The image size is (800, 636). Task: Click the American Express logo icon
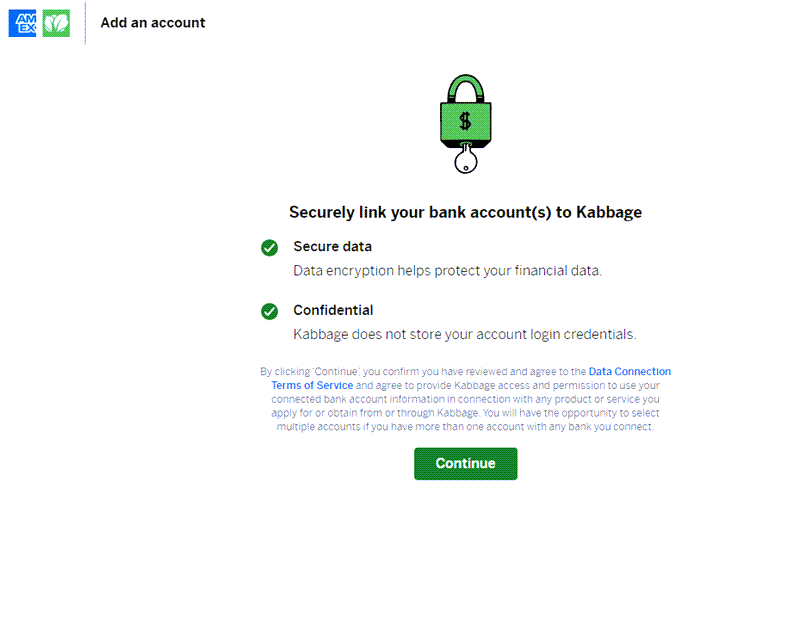click(22, 23)
